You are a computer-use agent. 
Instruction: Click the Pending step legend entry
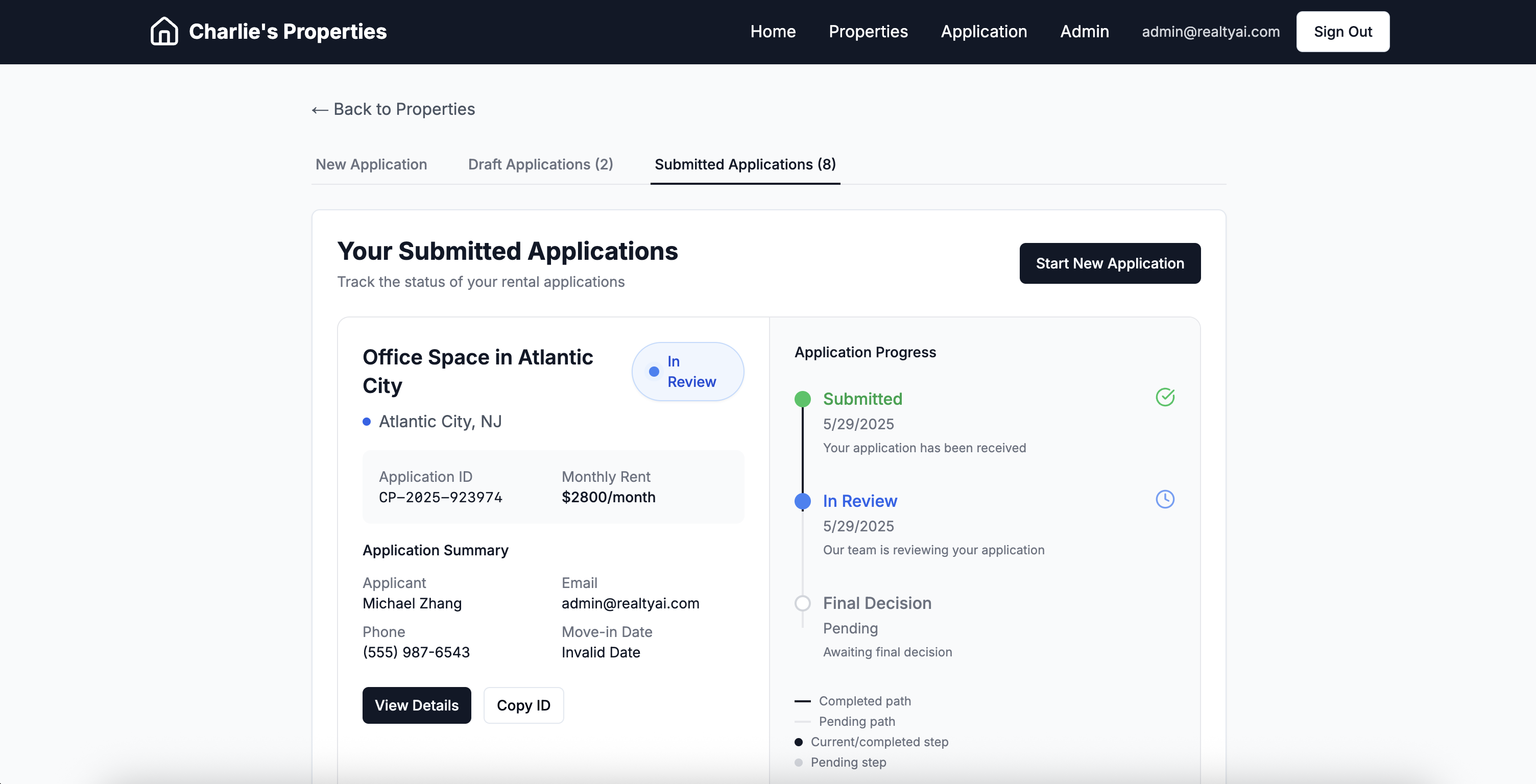pos(840,763)
